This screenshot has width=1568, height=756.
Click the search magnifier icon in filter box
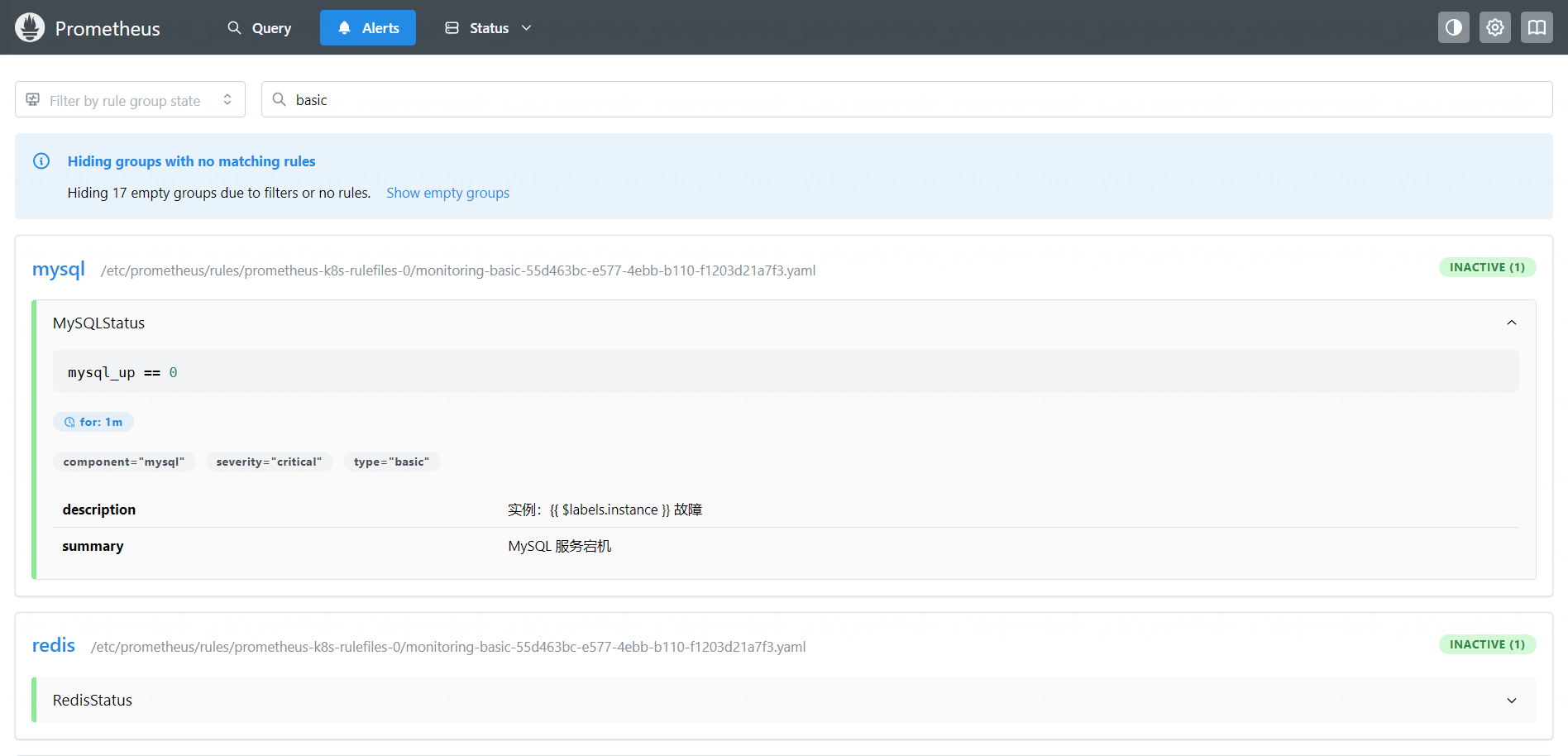[280, 99]
